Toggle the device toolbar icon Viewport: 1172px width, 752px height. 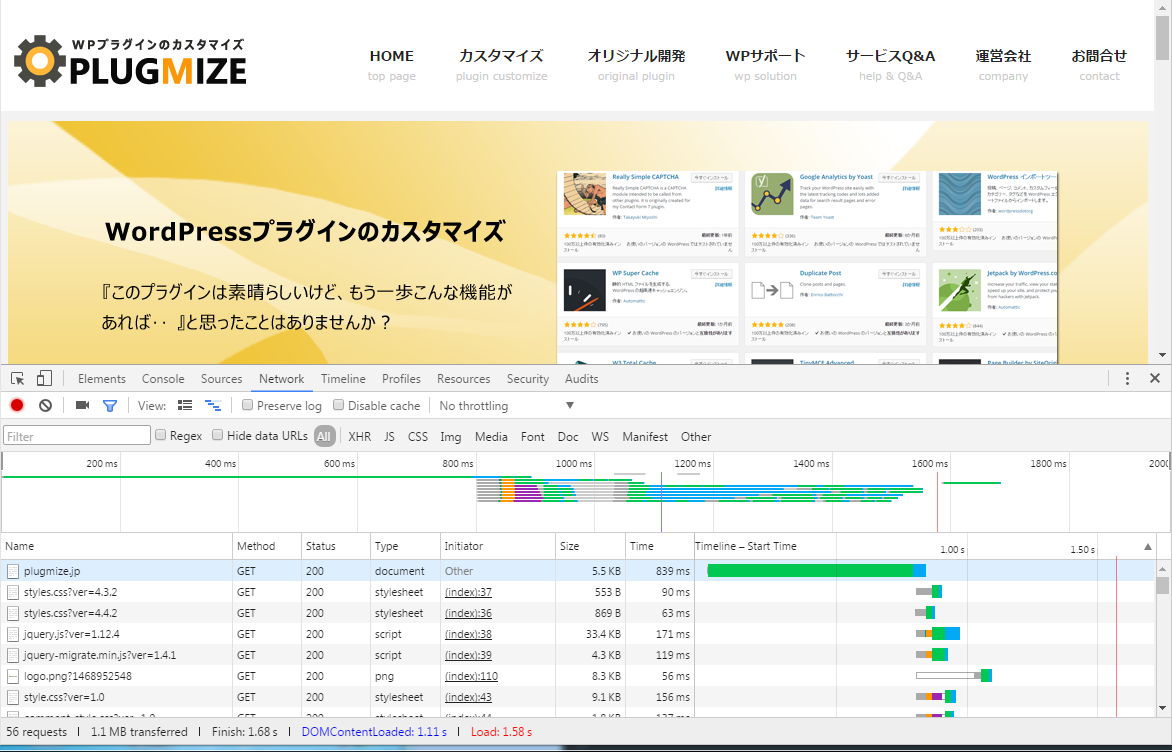44,379
